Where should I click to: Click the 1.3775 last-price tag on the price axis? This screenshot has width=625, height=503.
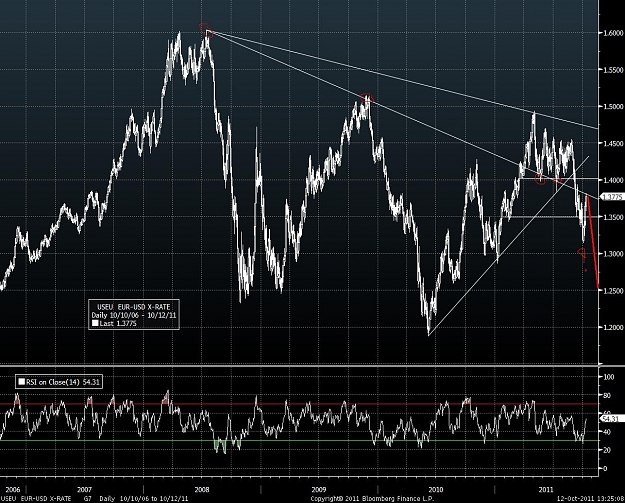tap(611, 197)
